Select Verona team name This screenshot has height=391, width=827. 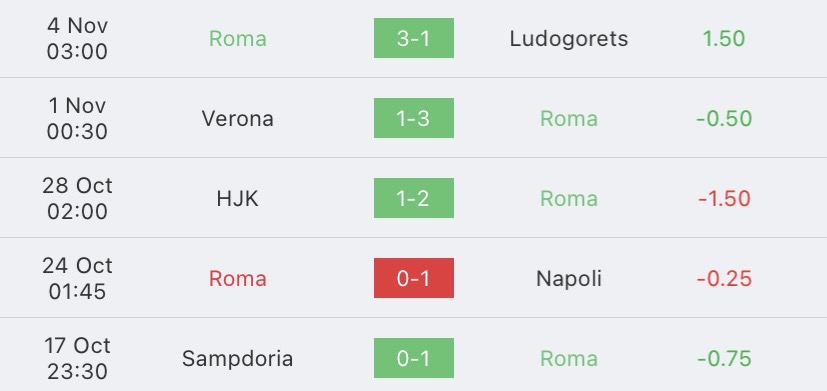coord(237,118)
